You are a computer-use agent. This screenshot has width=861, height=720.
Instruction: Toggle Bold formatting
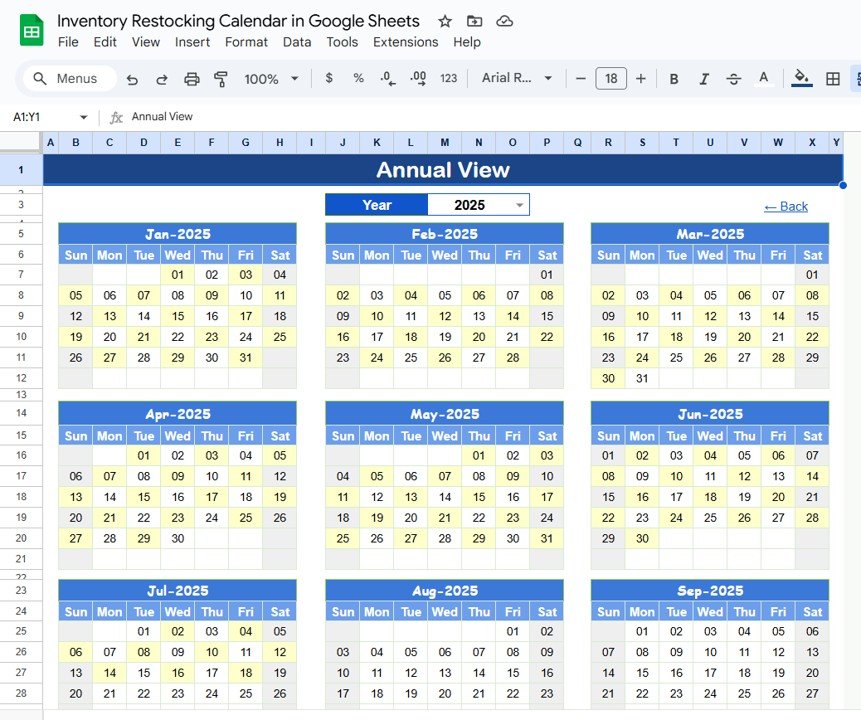click(x=674, y=79)
